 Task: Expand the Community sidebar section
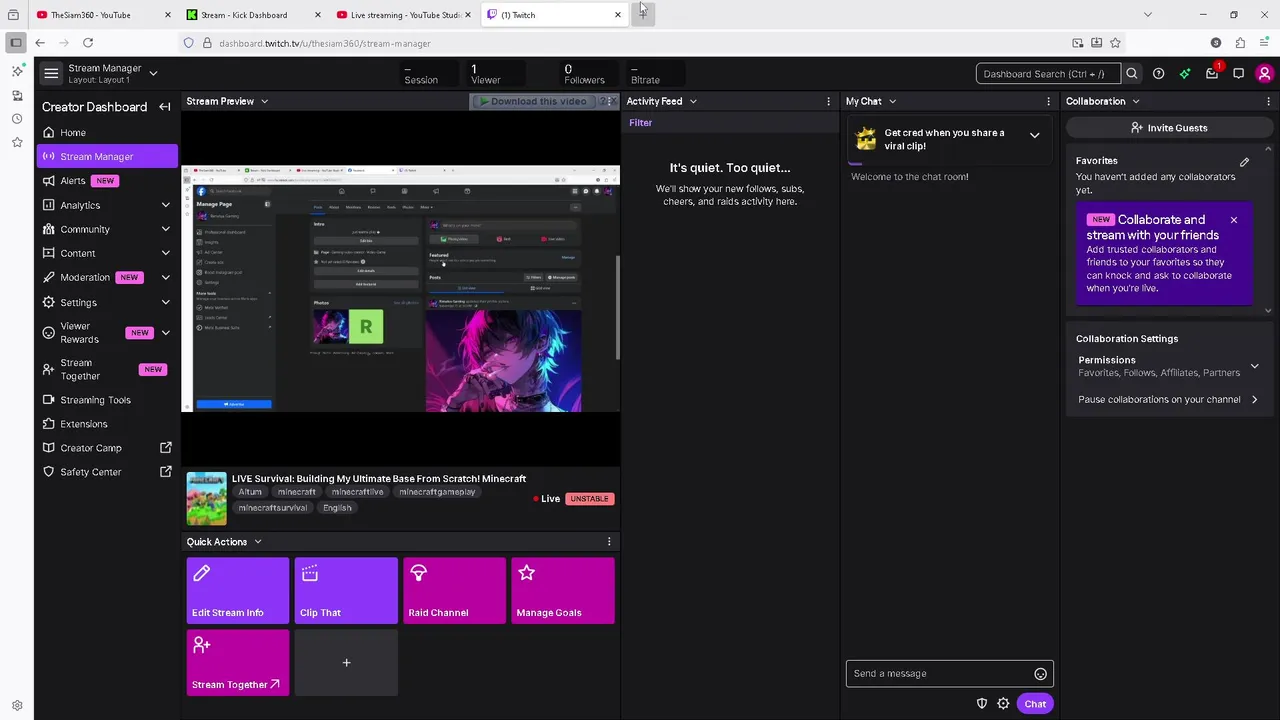(x=165, y=229)
